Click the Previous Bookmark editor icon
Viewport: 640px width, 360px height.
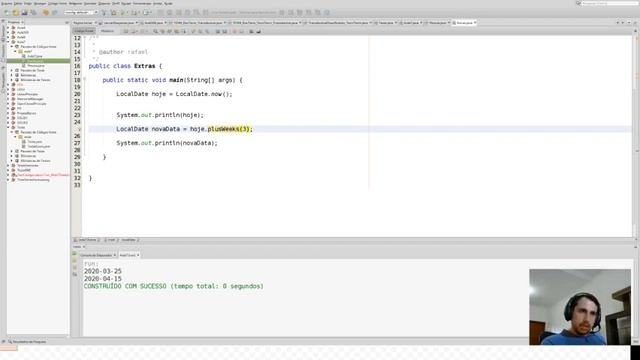pos(193,31)
